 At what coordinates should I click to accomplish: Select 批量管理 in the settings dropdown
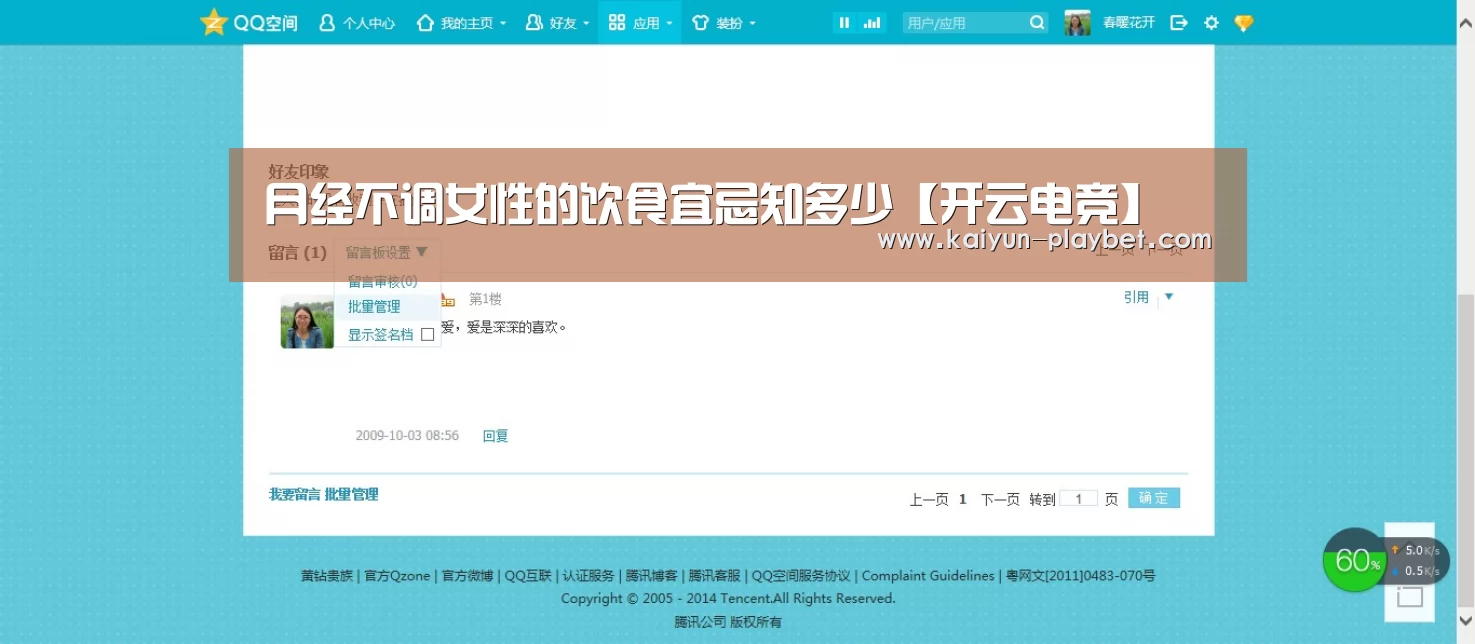[374, 307]
